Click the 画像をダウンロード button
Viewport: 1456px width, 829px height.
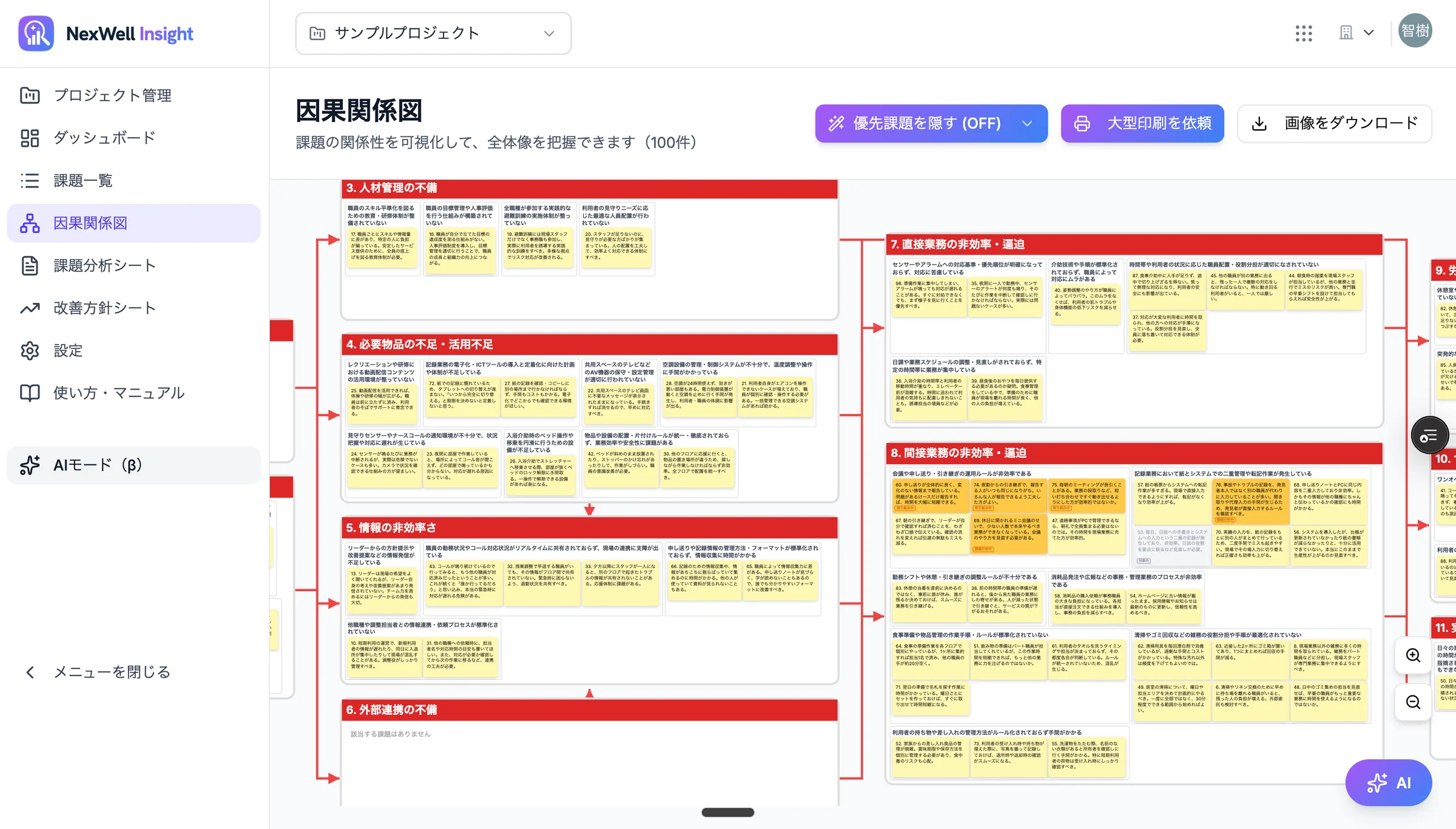(x=1335, y=123)
